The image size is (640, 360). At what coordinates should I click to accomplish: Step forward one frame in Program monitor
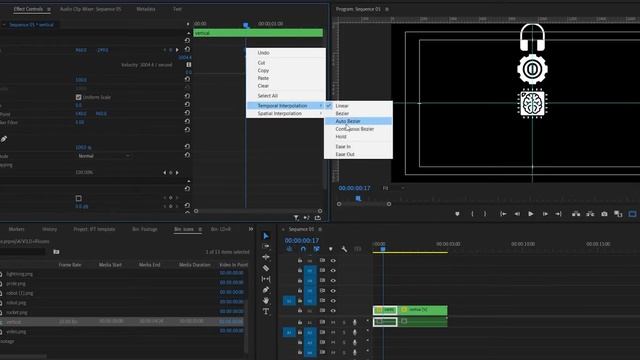pos(545,214)
